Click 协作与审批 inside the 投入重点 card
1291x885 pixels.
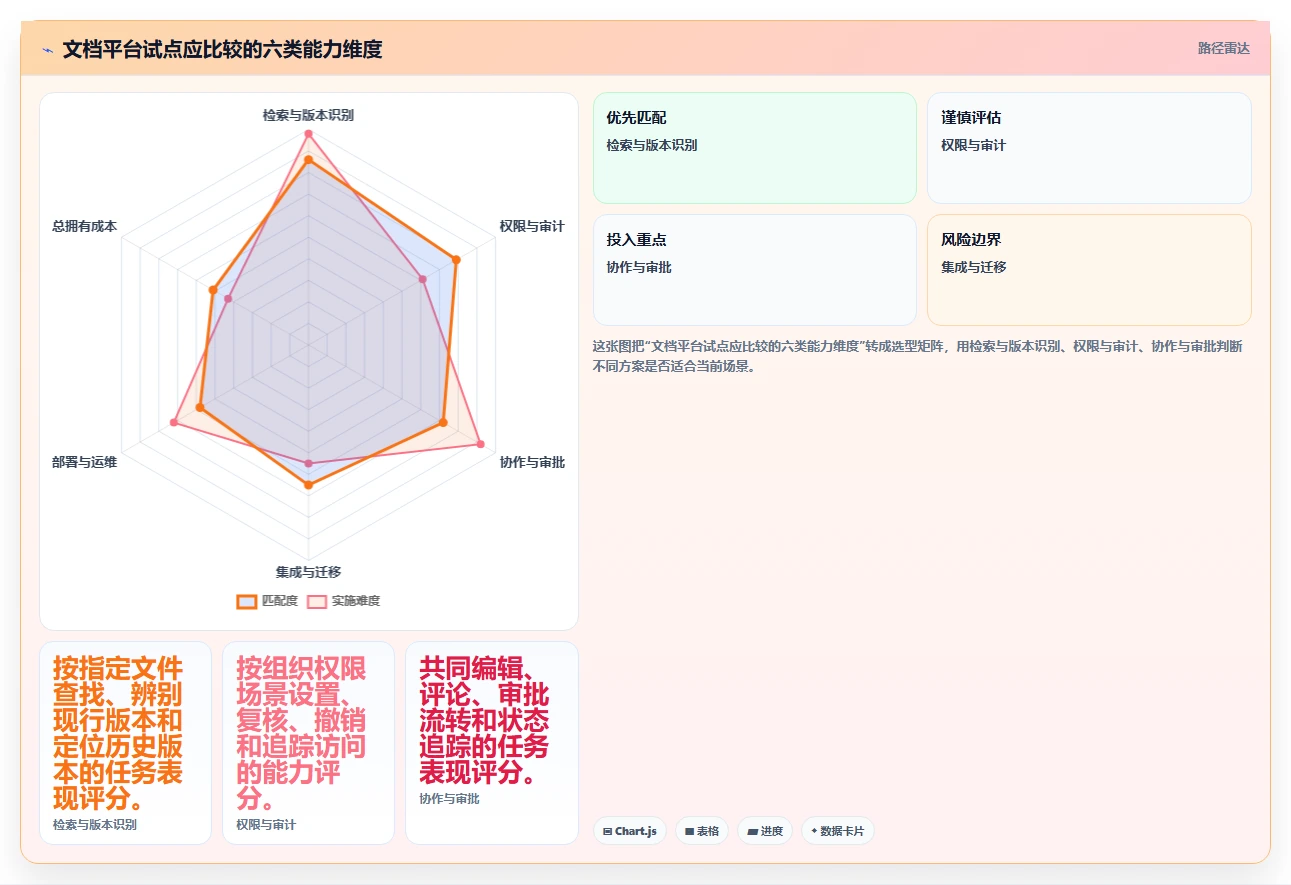(x=639, y=267)
